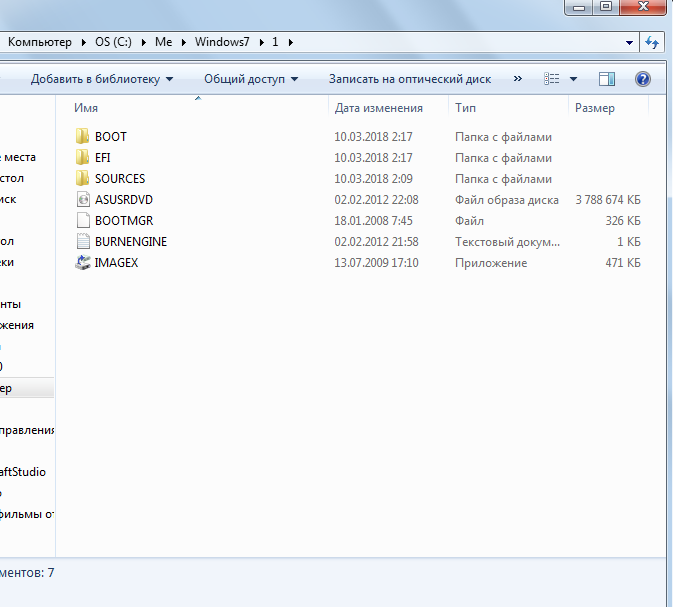
Task: Navigate to 'OS (C:)' in breadcrumb
Action: tap(113, 42)
